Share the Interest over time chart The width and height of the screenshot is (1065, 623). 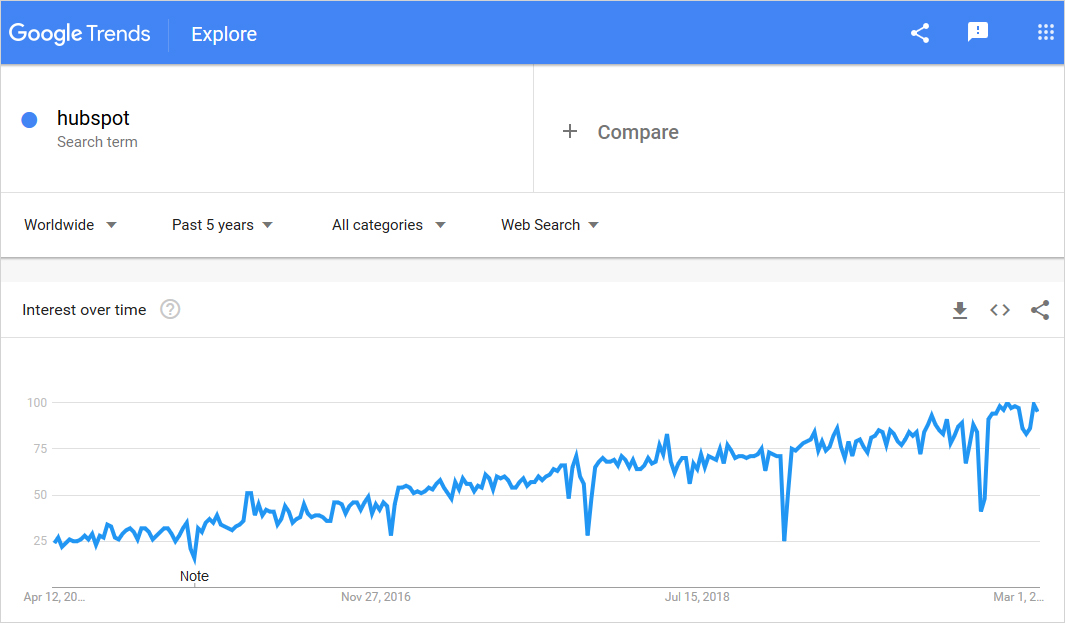tap(1040, 310)
